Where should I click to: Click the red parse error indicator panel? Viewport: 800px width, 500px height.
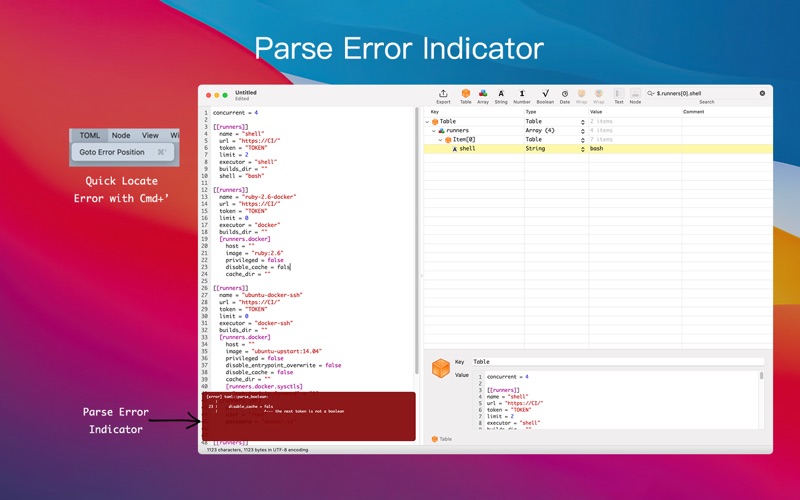[306, 415]
